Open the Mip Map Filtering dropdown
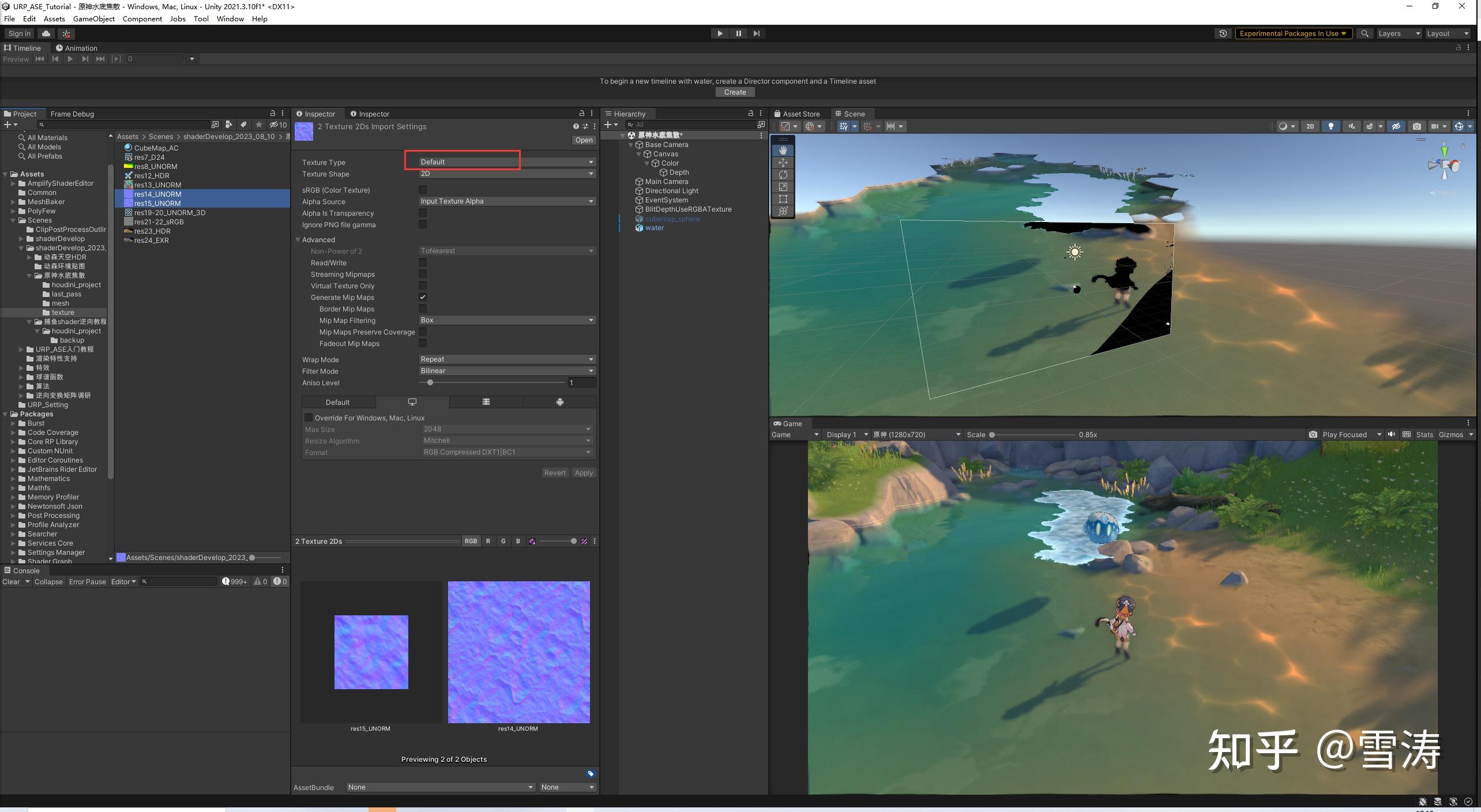Image resolution: width=1481 pixels, height=812 pixels. (507, 320)
